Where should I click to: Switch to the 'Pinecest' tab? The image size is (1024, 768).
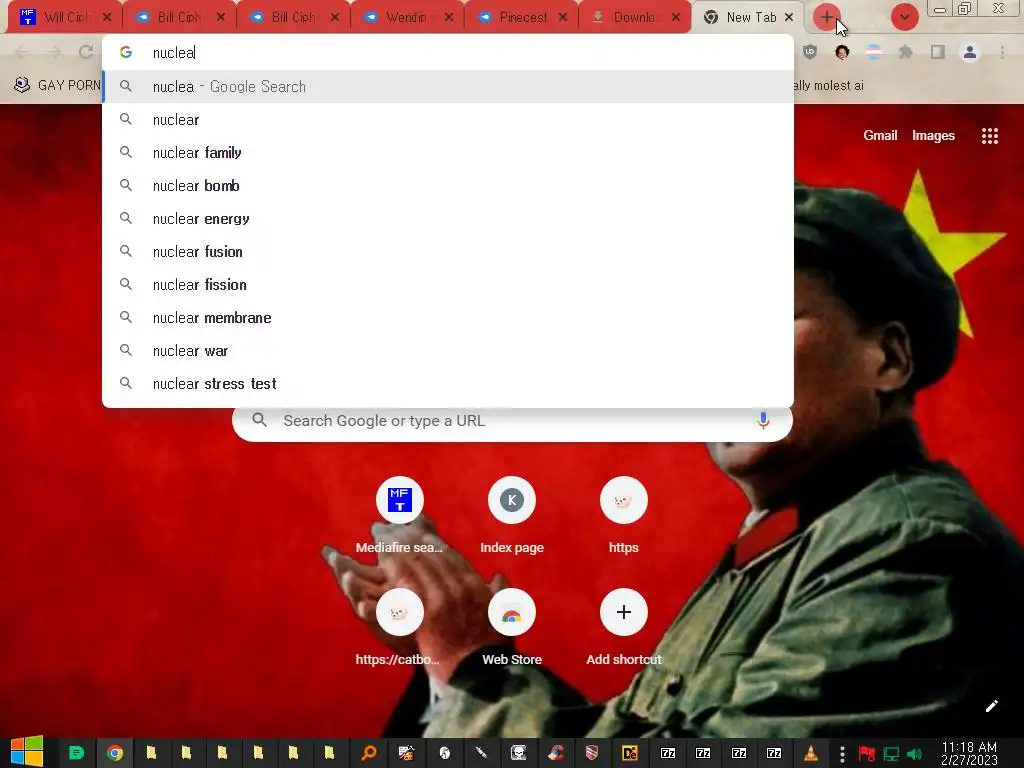click(x=522, y=17)
